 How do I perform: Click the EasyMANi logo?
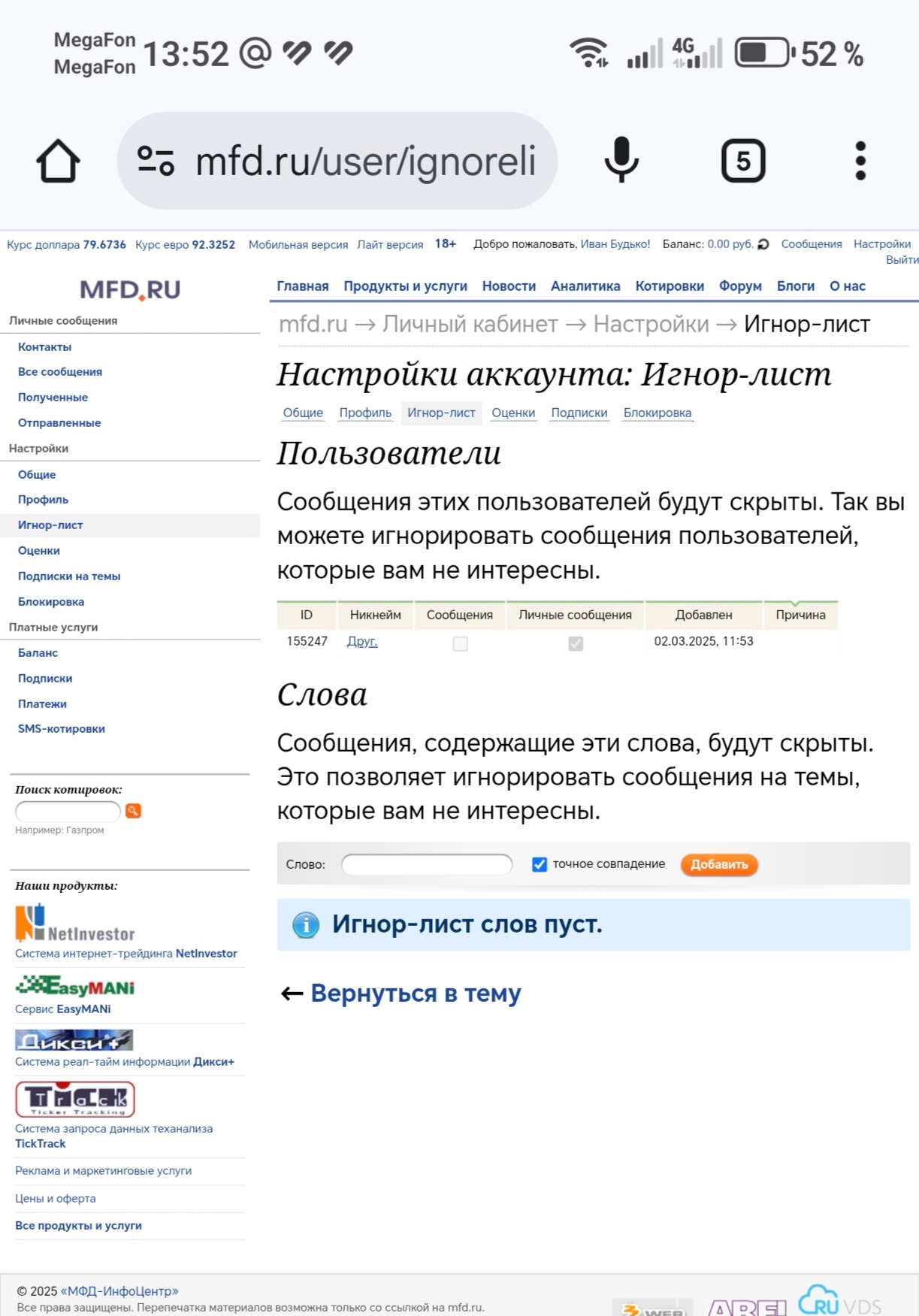[75, 985]
